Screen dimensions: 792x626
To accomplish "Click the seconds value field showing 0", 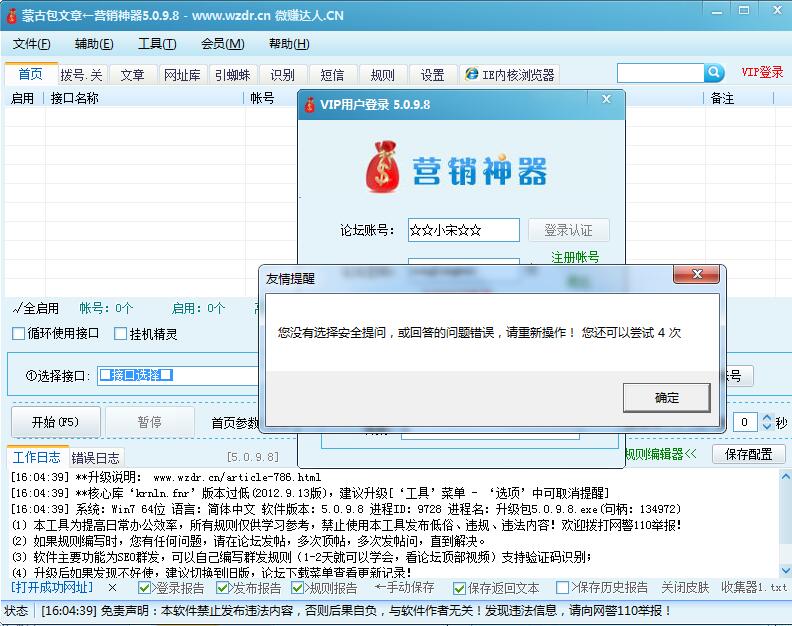I will click(745, 422).
